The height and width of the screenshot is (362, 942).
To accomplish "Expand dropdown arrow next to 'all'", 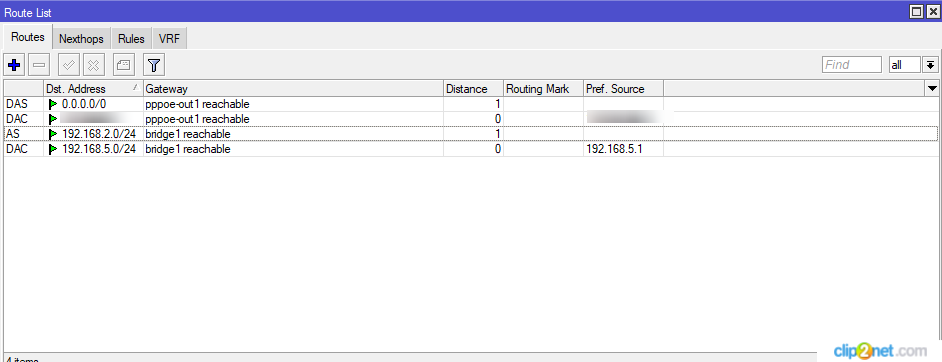I will pyautogui.click(x=930, y=65).
